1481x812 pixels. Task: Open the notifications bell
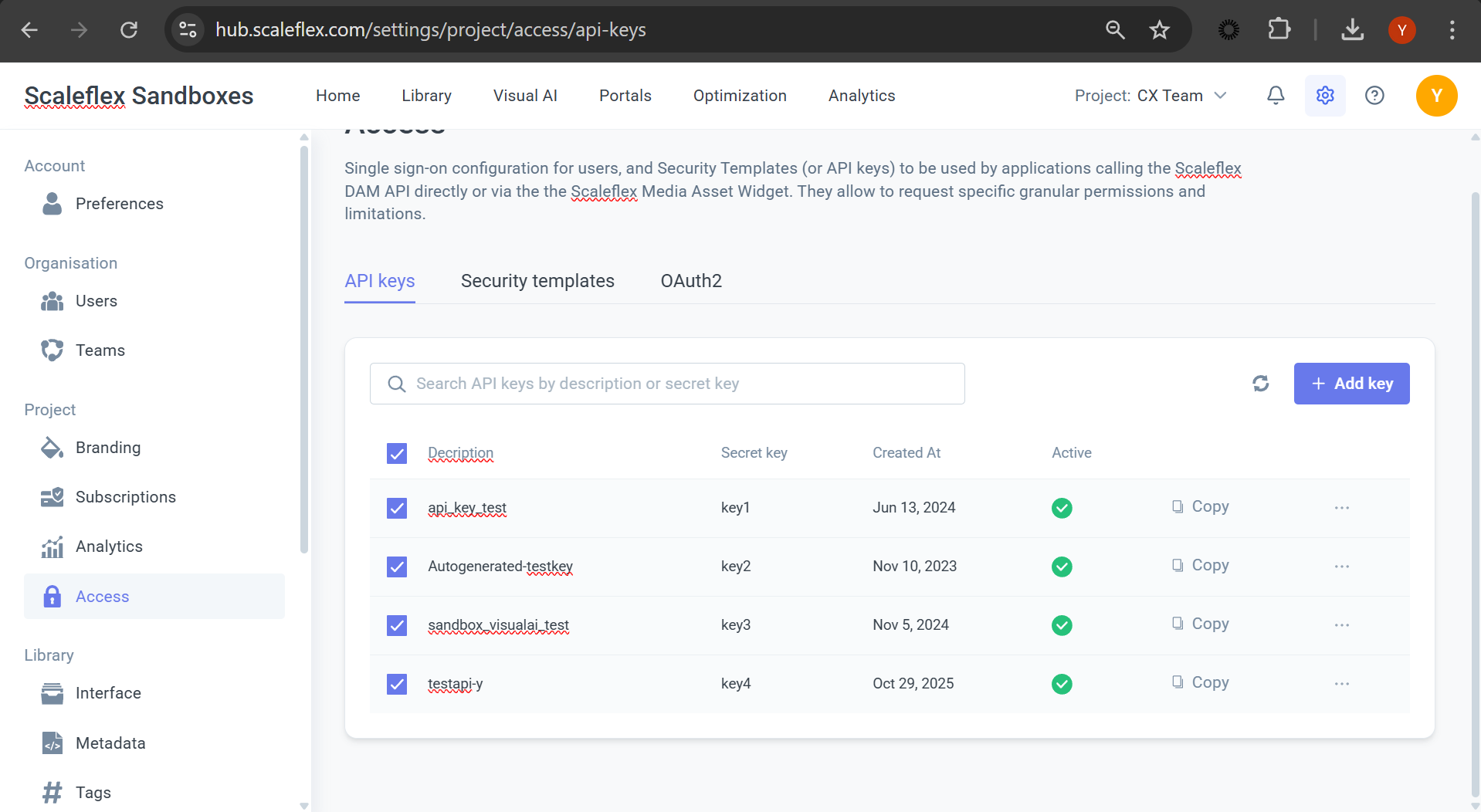point(1276,96)
